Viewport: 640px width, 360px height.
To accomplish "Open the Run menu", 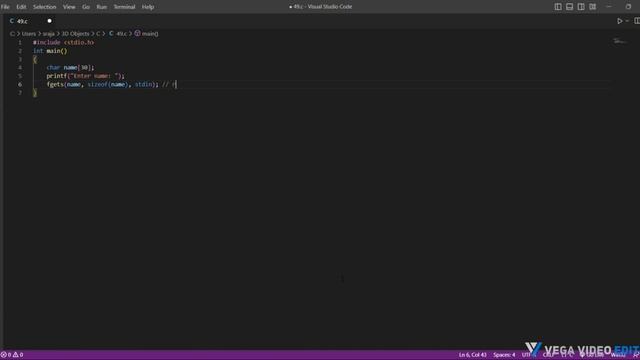I will tap(102, 7).
